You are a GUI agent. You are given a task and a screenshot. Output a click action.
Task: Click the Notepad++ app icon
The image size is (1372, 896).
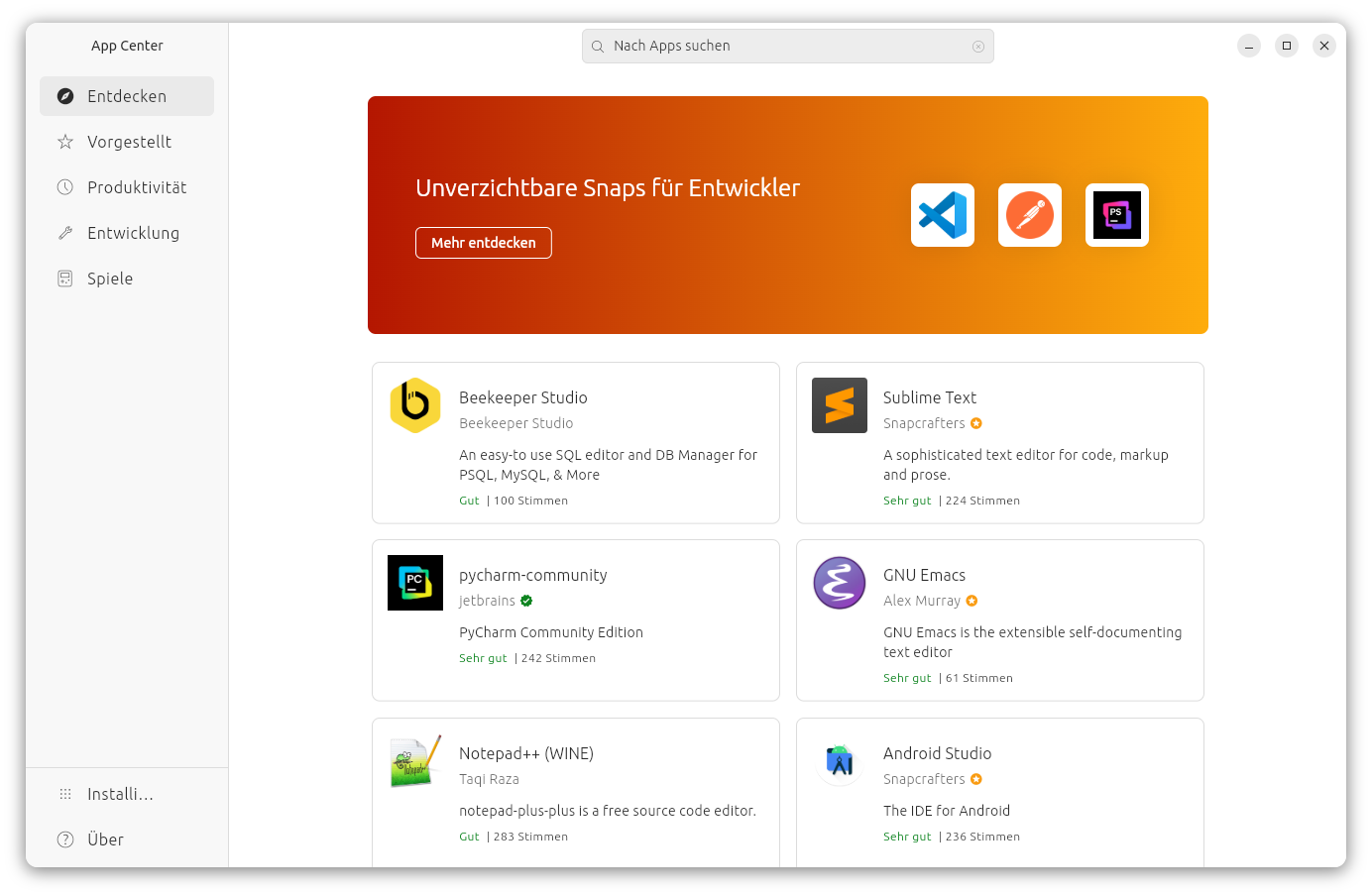coord(415,761)
